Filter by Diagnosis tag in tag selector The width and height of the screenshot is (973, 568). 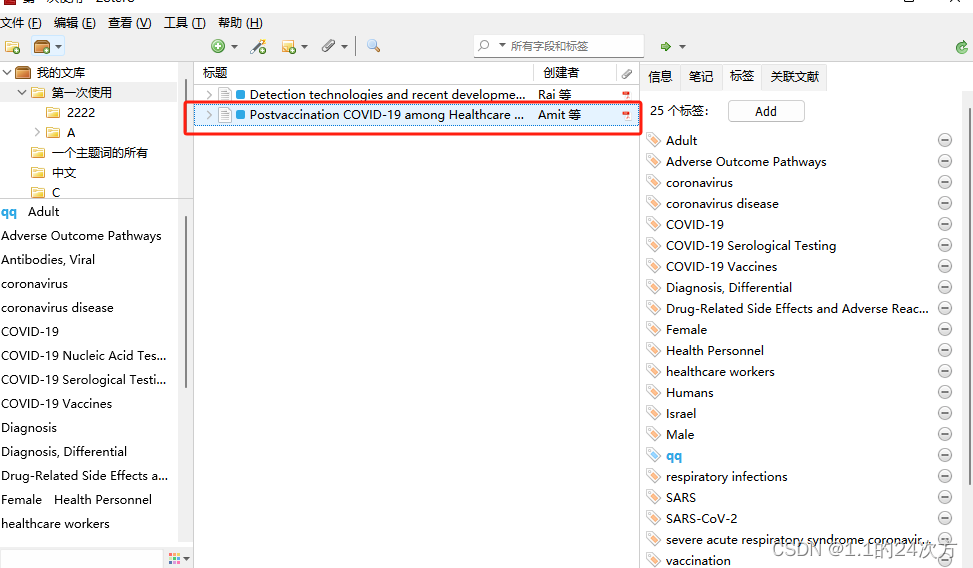29,428
